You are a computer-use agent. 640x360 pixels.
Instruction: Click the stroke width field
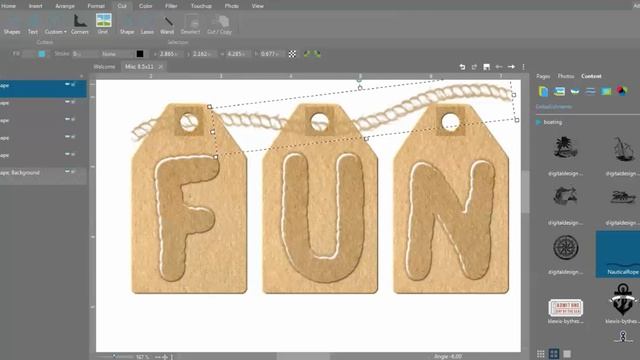[84, 54]
